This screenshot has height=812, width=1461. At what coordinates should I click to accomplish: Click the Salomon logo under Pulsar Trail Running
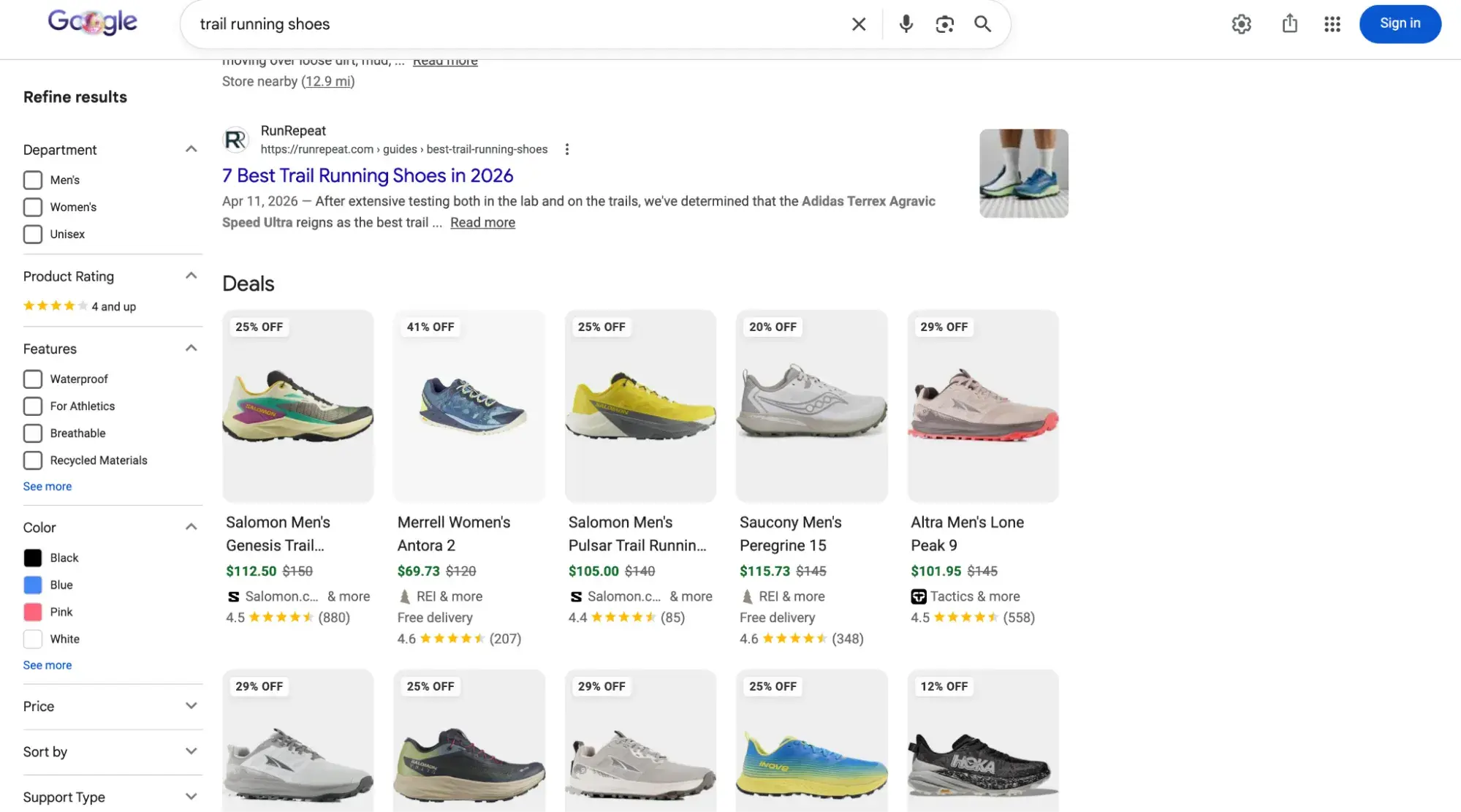point(576,597)
